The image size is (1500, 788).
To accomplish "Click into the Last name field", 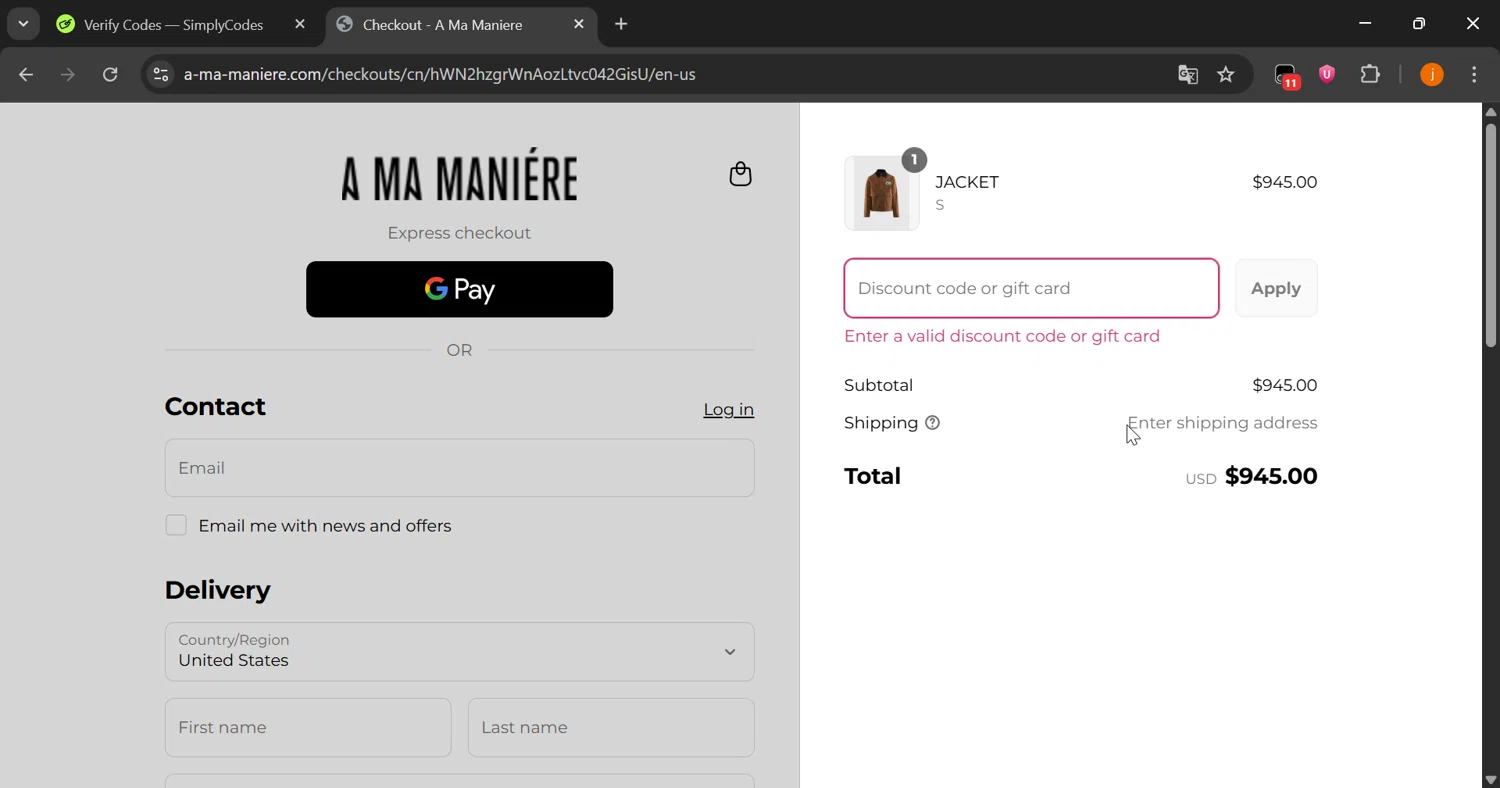I will pyautogui.click(x=611, y=728).
